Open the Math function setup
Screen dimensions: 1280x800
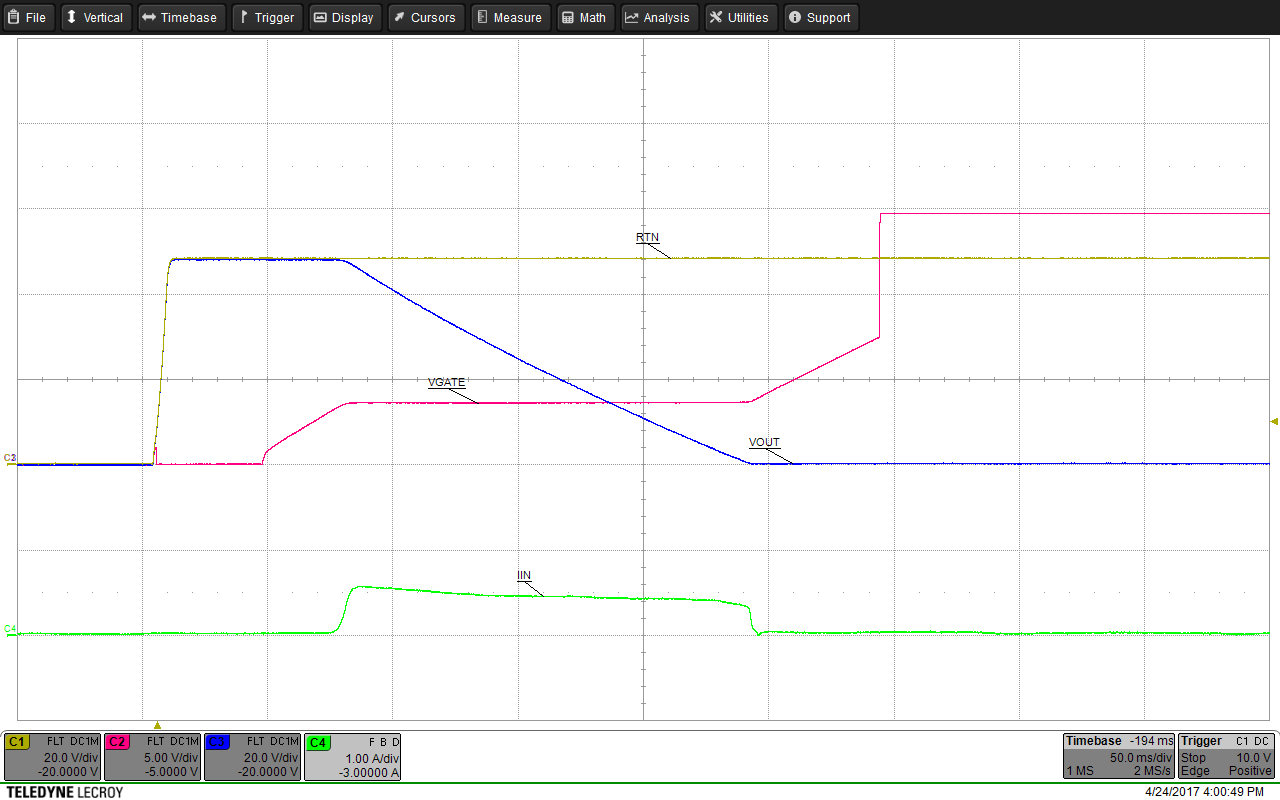tap(585, 17)
